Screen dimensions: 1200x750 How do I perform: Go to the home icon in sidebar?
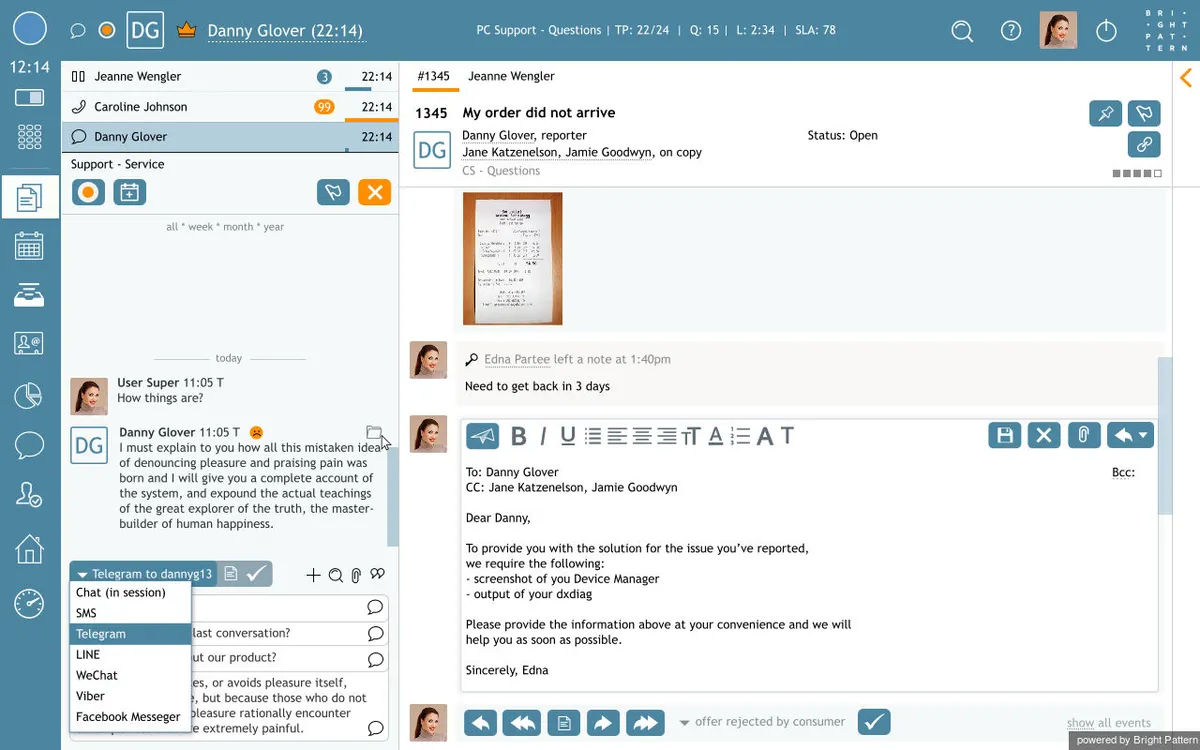29,549
